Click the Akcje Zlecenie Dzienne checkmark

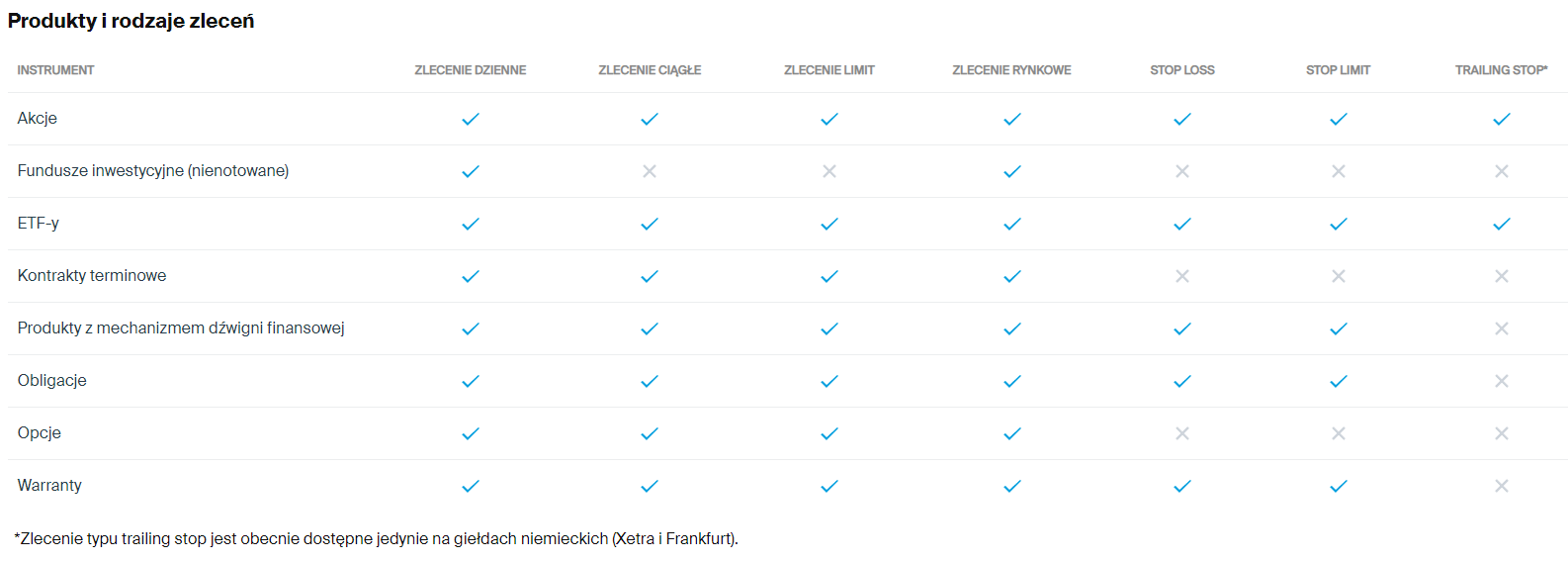[x=471, y=119]
